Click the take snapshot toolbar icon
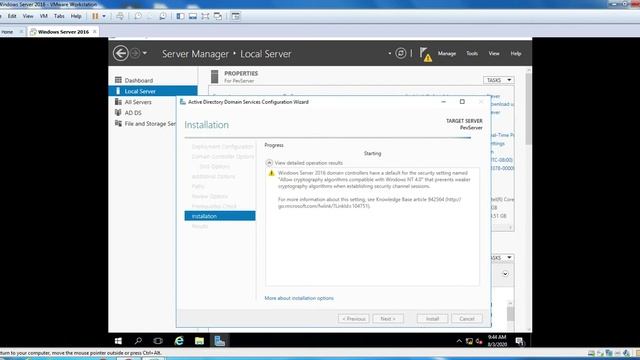Screen dimensions: 640x360 (138, 16)
